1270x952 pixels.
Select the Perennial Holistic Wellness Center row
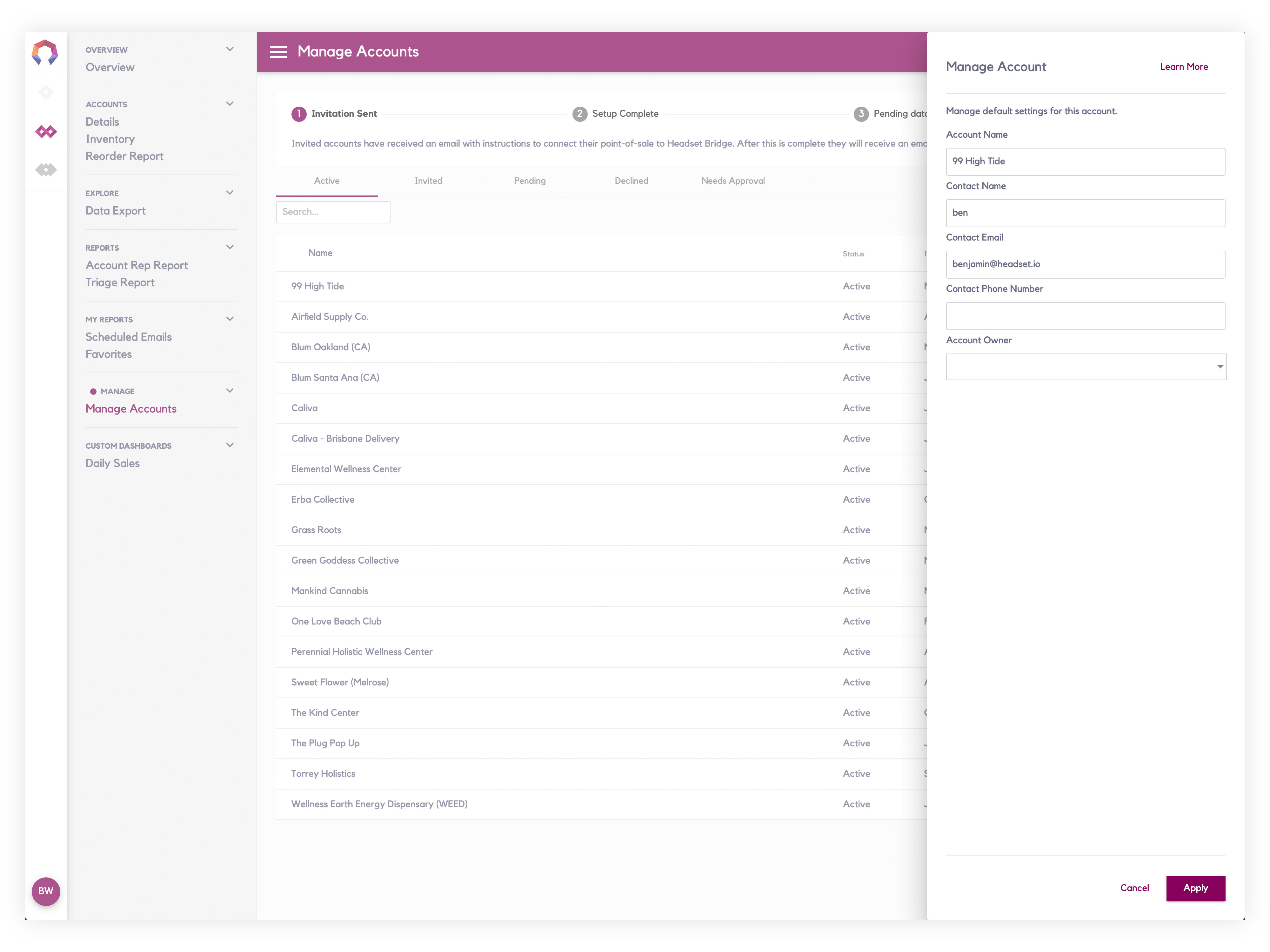pyautogui.click(x=601, y=651)
